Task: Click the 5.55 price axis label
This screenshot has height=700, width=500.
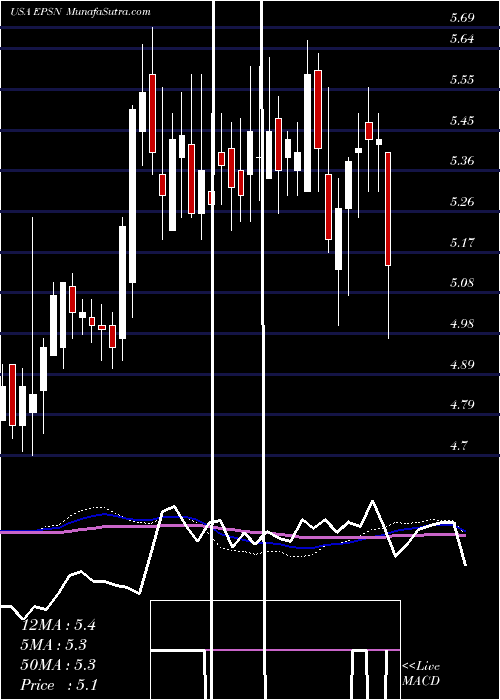Action: (462, 80)
